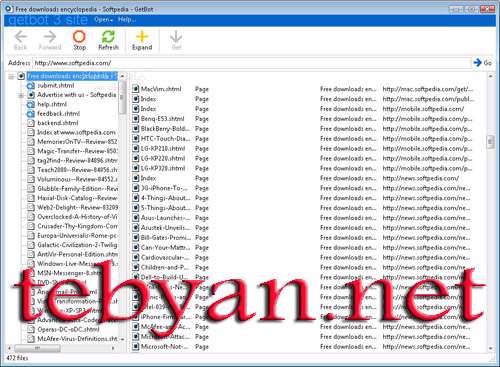Click the tree panel horizontal scrollbar thumb

[37, 348]
